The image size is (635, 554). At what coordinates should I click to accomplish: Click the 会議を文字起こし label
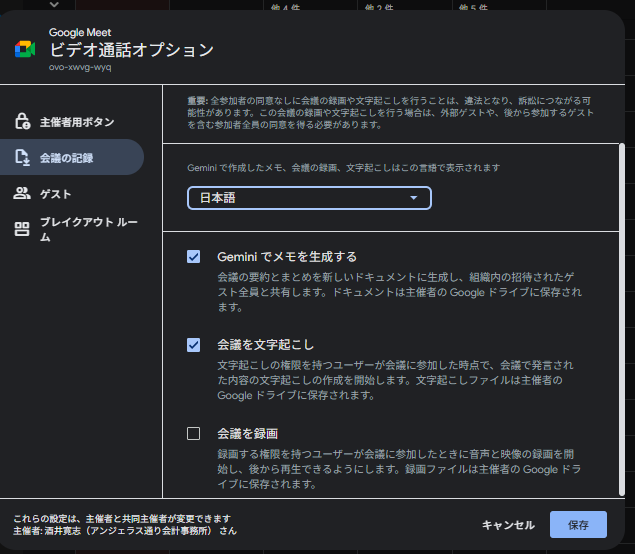point(265,345)
